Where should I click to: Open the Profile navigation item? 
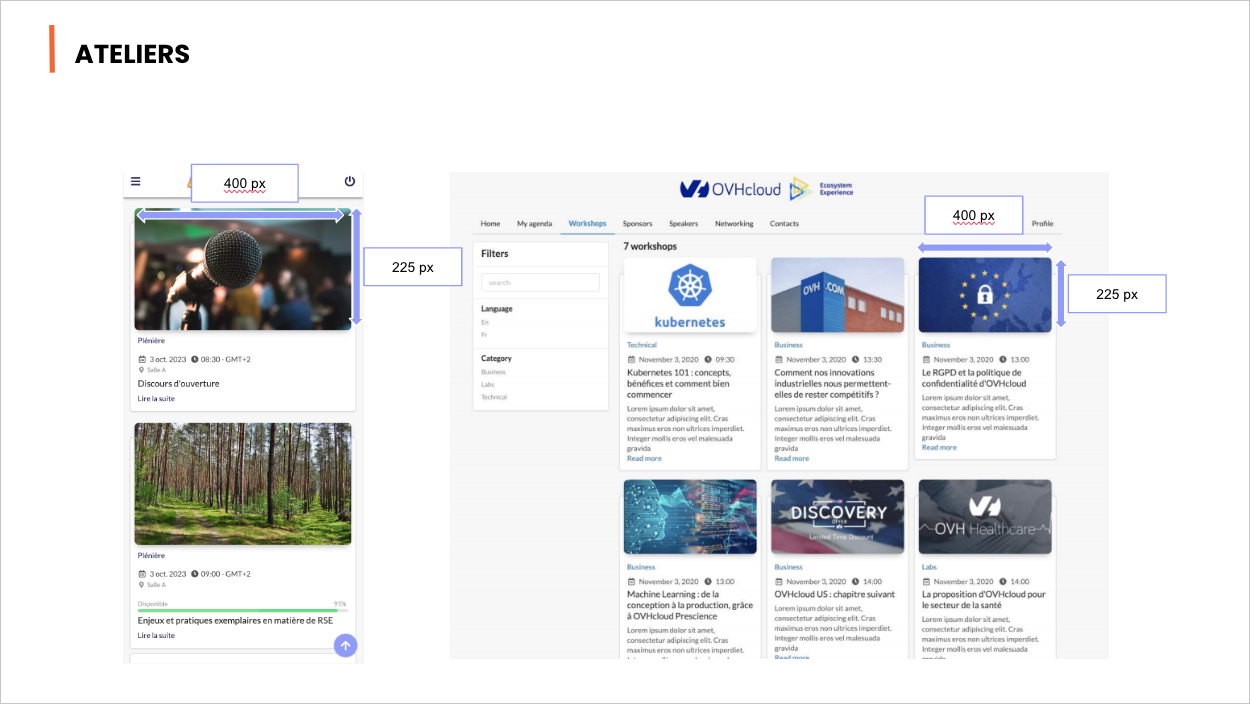pos(1042,224)
